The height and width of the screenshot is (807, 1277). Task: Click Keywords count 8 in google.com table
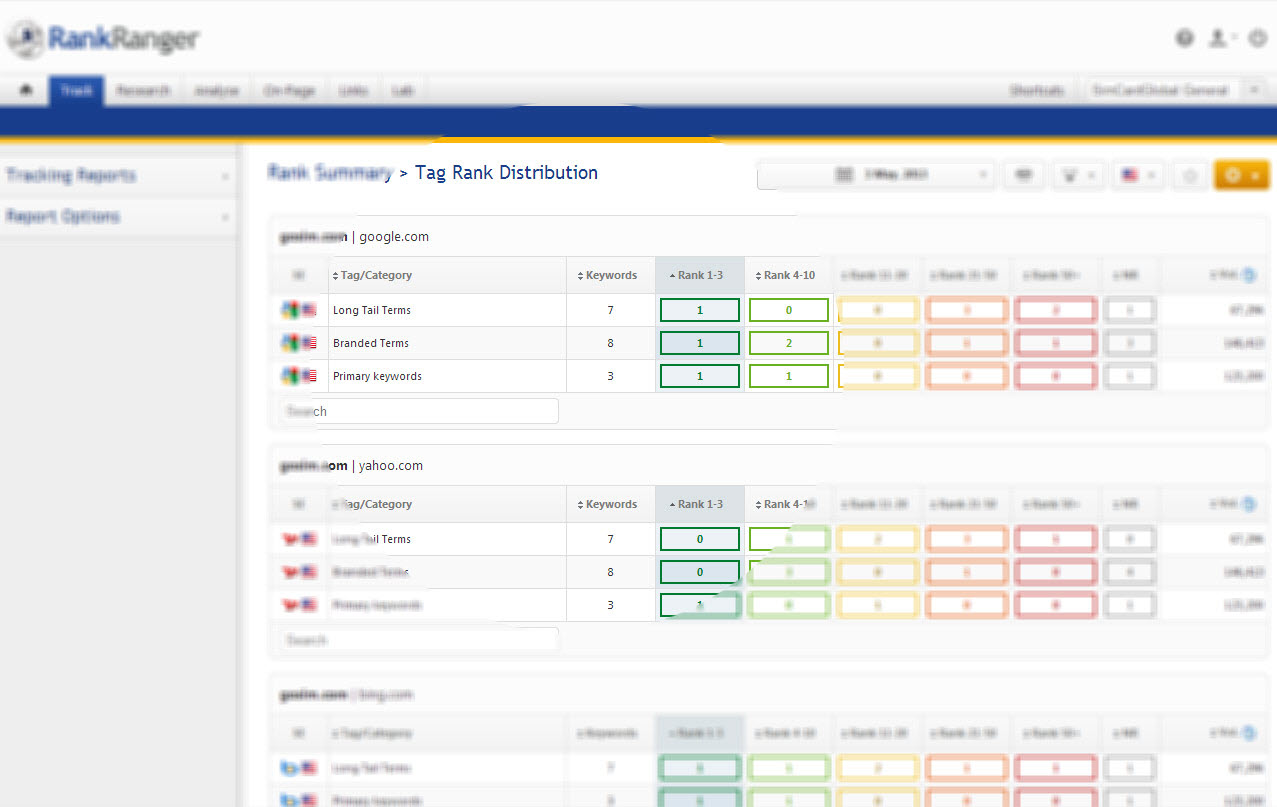(611, 343)
